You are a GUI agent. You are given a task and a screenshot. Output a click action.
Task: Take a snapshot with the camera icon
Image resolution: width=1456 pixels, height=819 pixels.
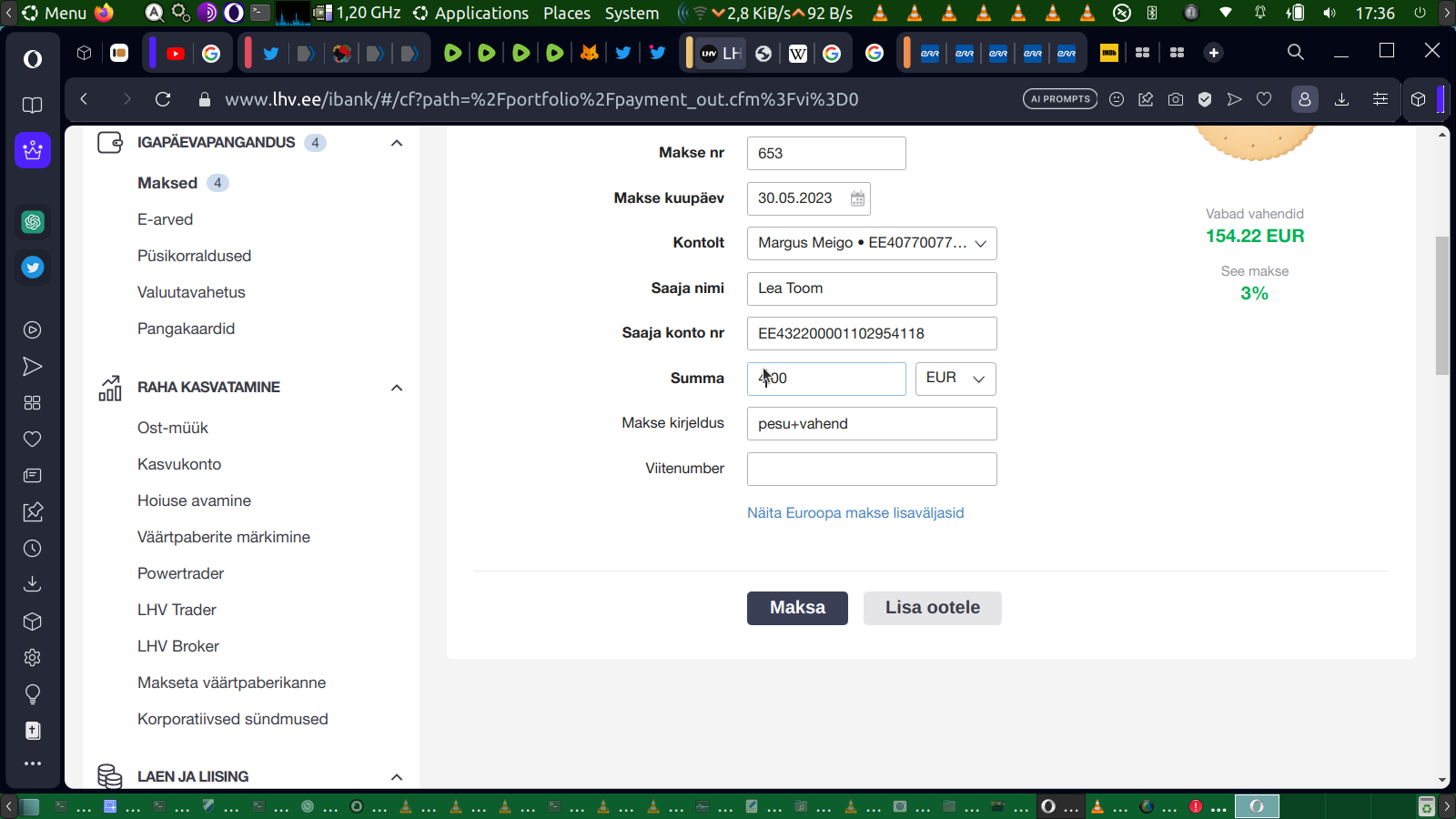point(1176,99)
